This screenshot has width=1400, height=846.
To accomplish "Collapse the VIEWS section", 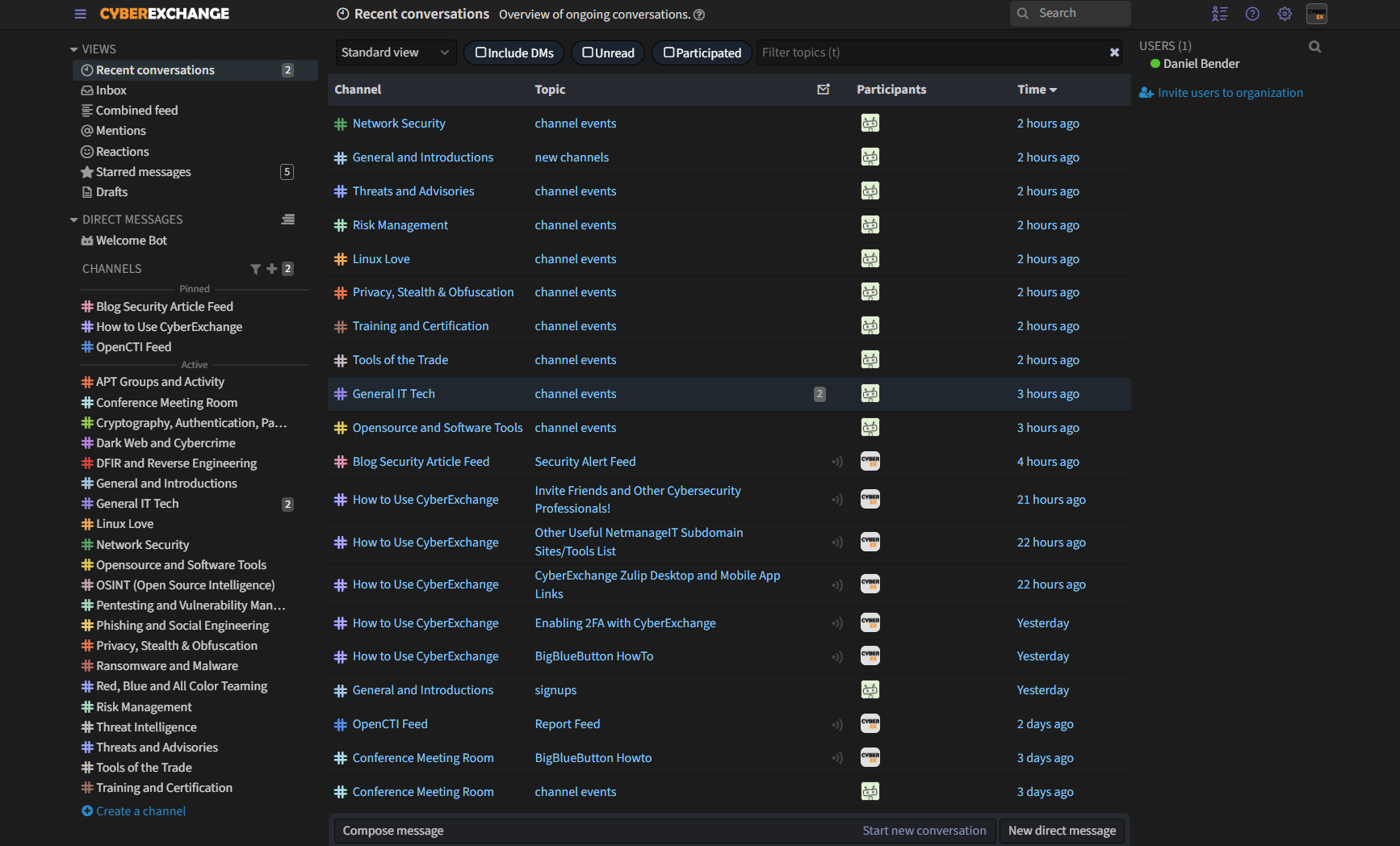I will (74, 49).
